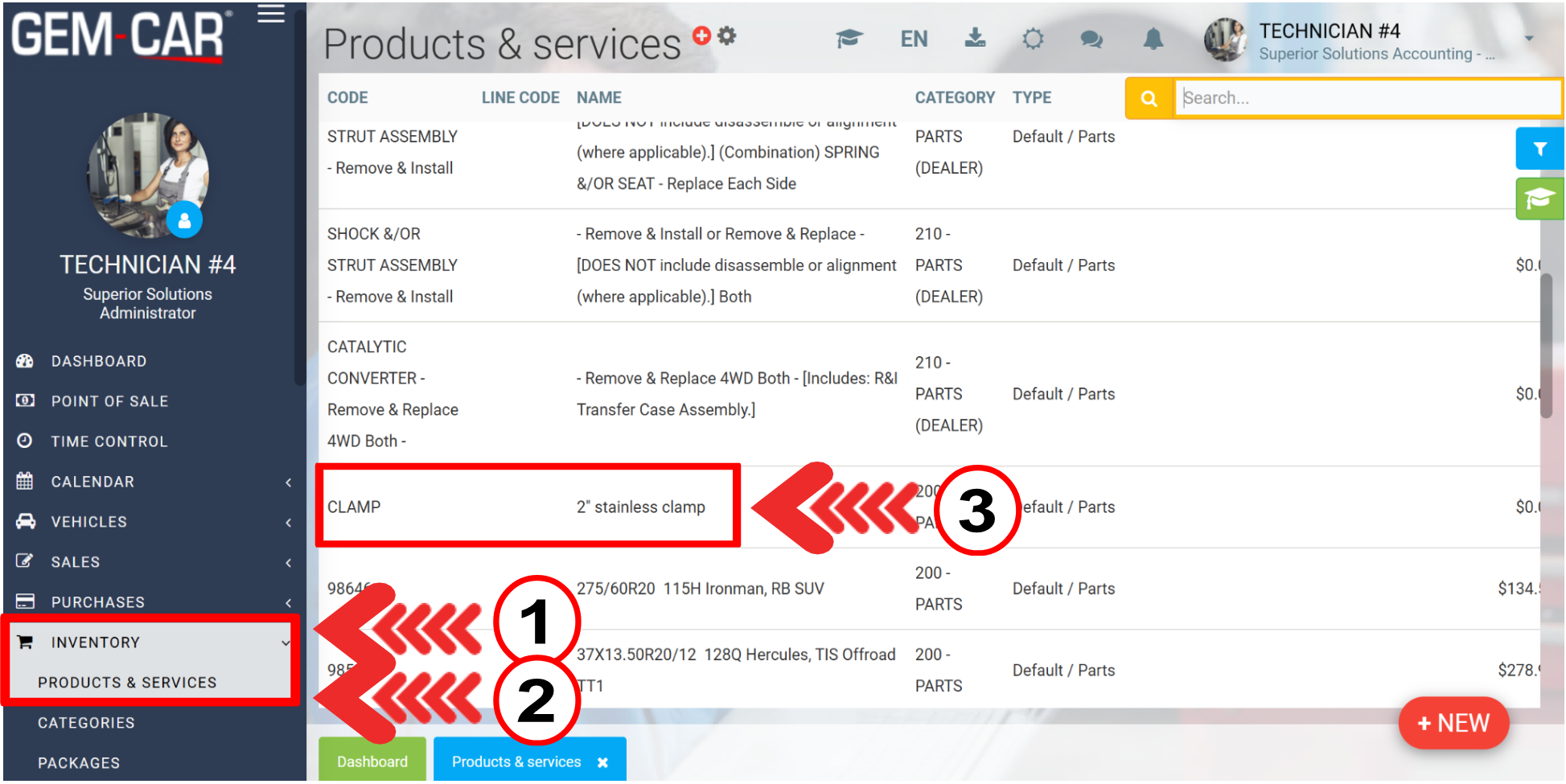Expand the Calendar sidebar submenu

pyautogui.click(x=288, y=482)
